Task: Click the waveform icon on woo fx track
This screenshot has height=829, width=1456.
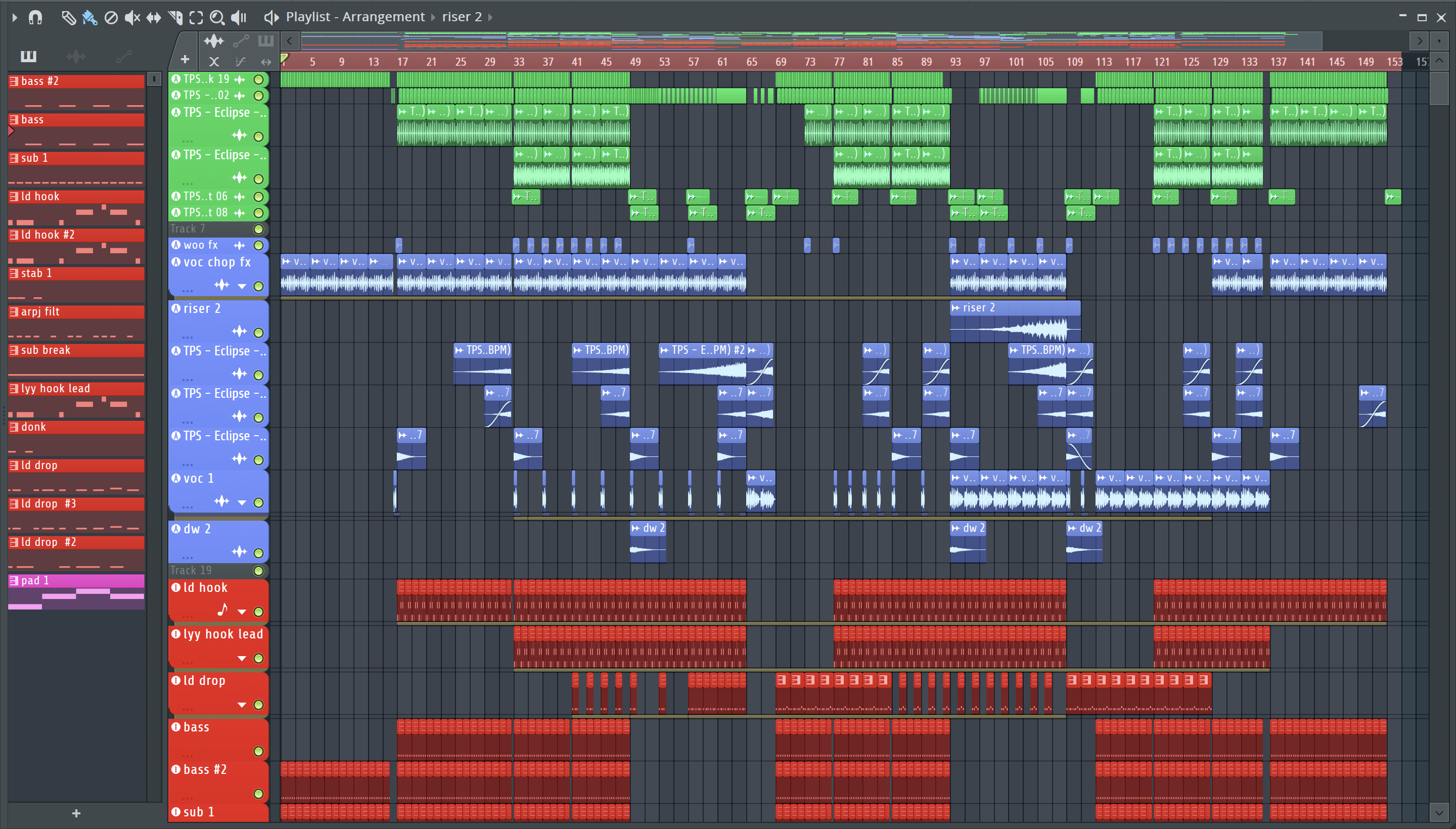Action: click(x=240, y=245)
